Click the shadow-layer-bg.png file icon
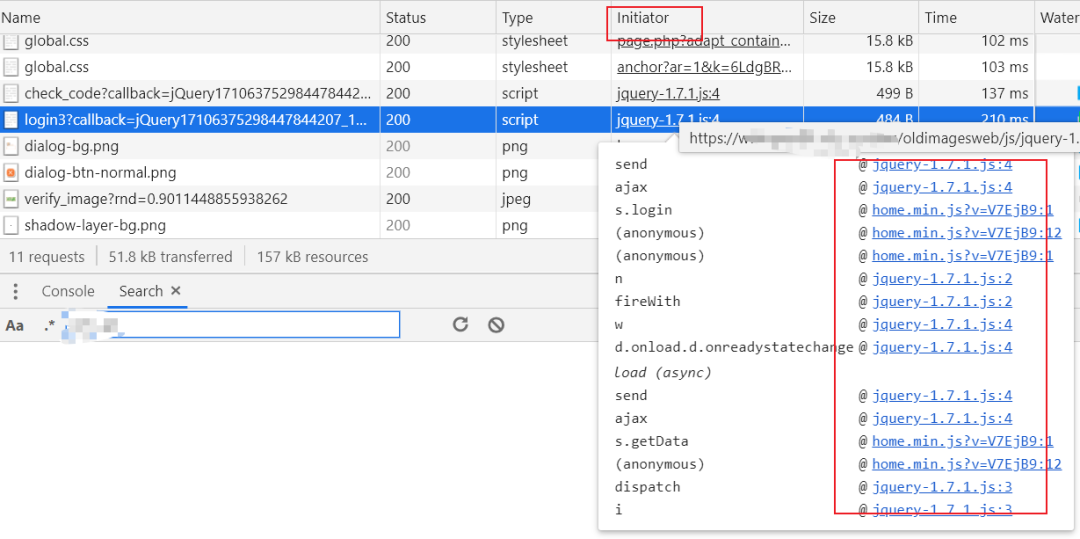Viewport: 1080px width, 539px height. 10,225
